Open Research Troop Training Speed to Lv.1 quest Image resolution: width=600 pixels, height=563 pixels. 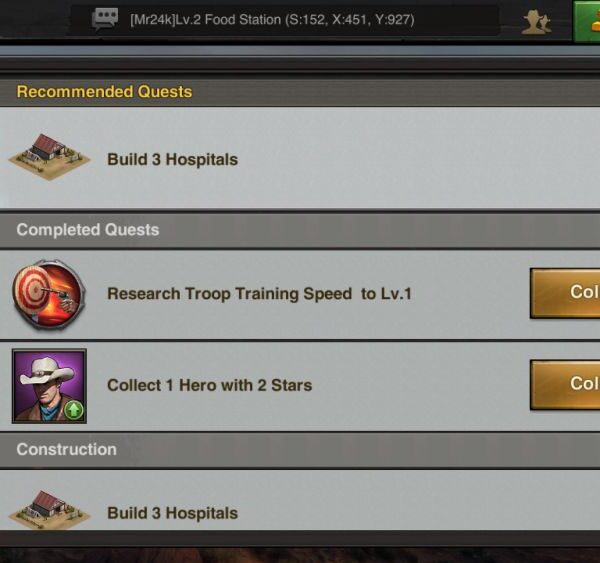300,294
